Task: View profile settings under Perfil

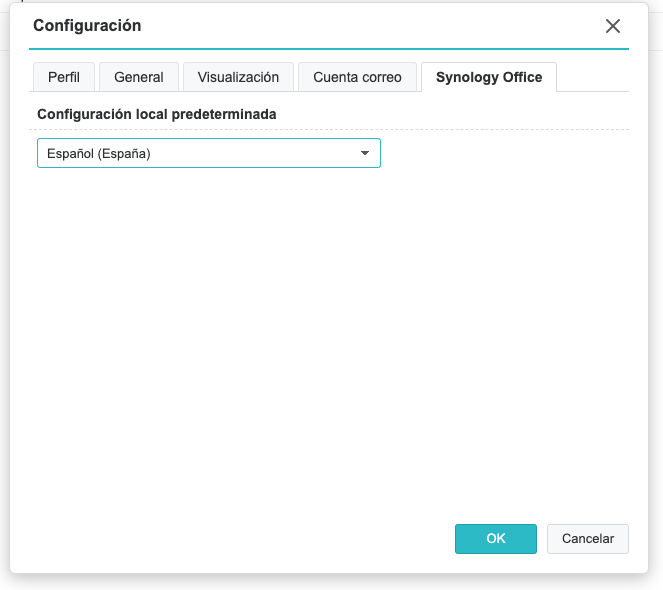Action: 64,77
